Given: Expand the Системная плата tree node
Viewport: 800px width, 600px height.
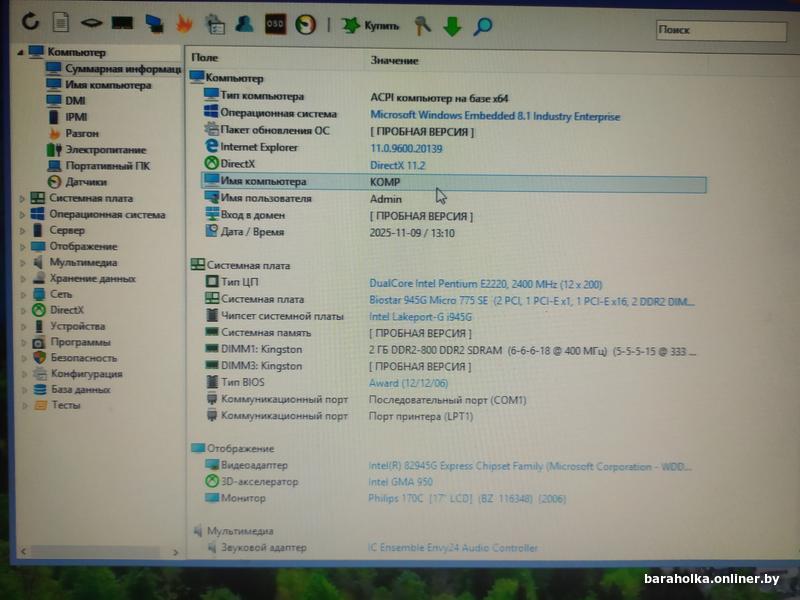Looking at the screenshot, I should 22,198.
